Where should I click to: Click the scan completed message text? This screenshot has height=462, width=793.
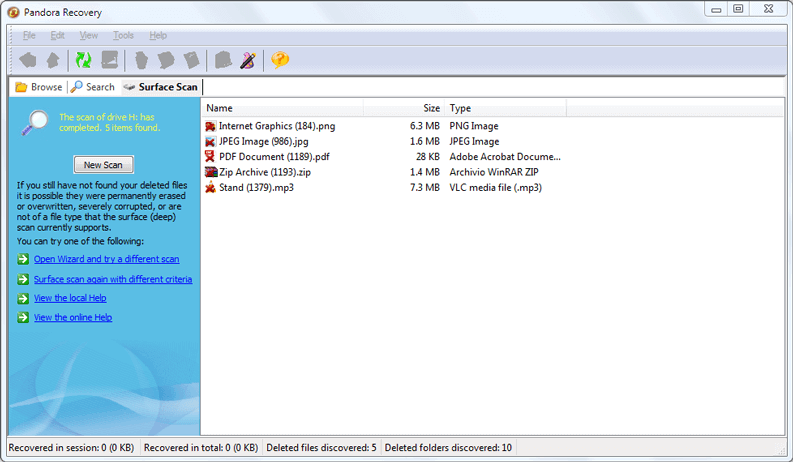(x=109, y=122)
